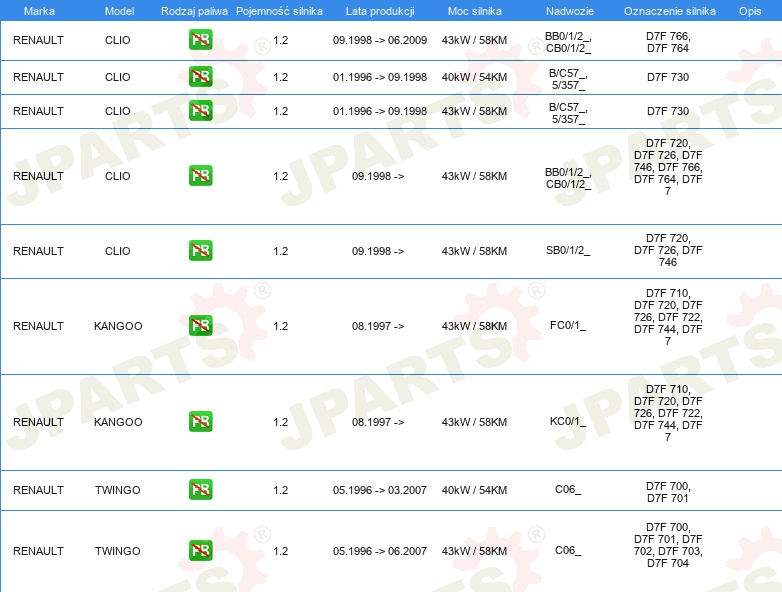Select body code SB0/1/2_
Viewport: 782px width, 592px height.
[x=568, y=250]
